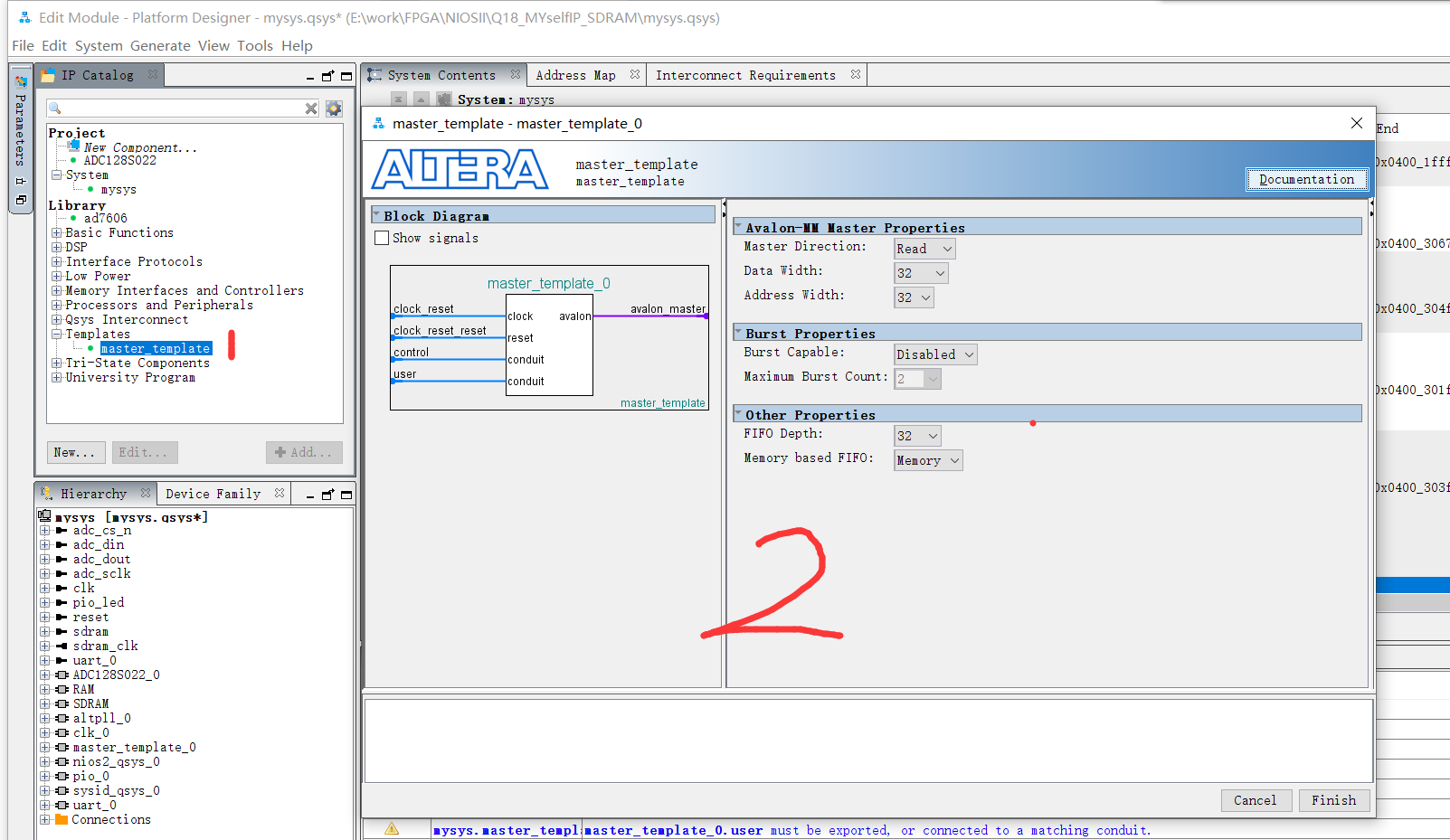Open the Master Direction dropdown
The image size is (1450, 840).
coord(924,248)
